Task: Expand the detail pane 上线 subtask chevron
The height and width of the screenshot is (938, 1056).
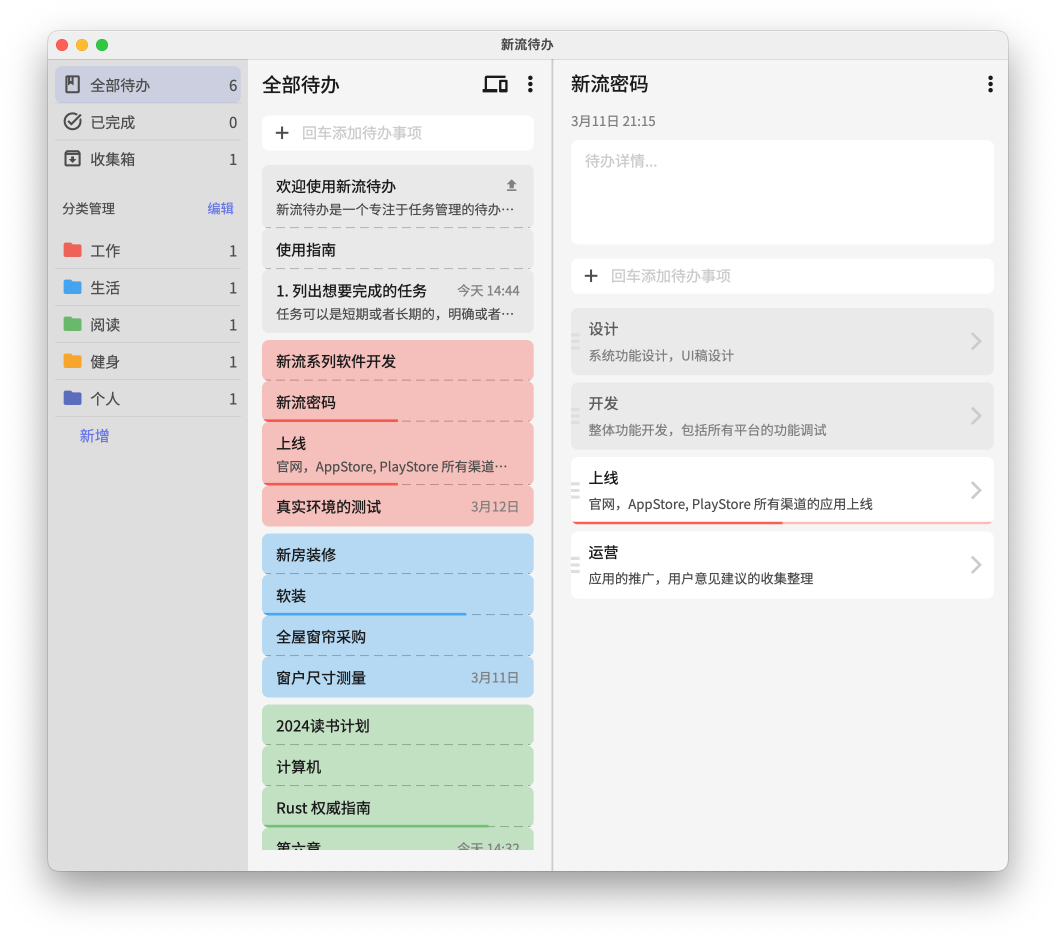Action: (976, 490)
